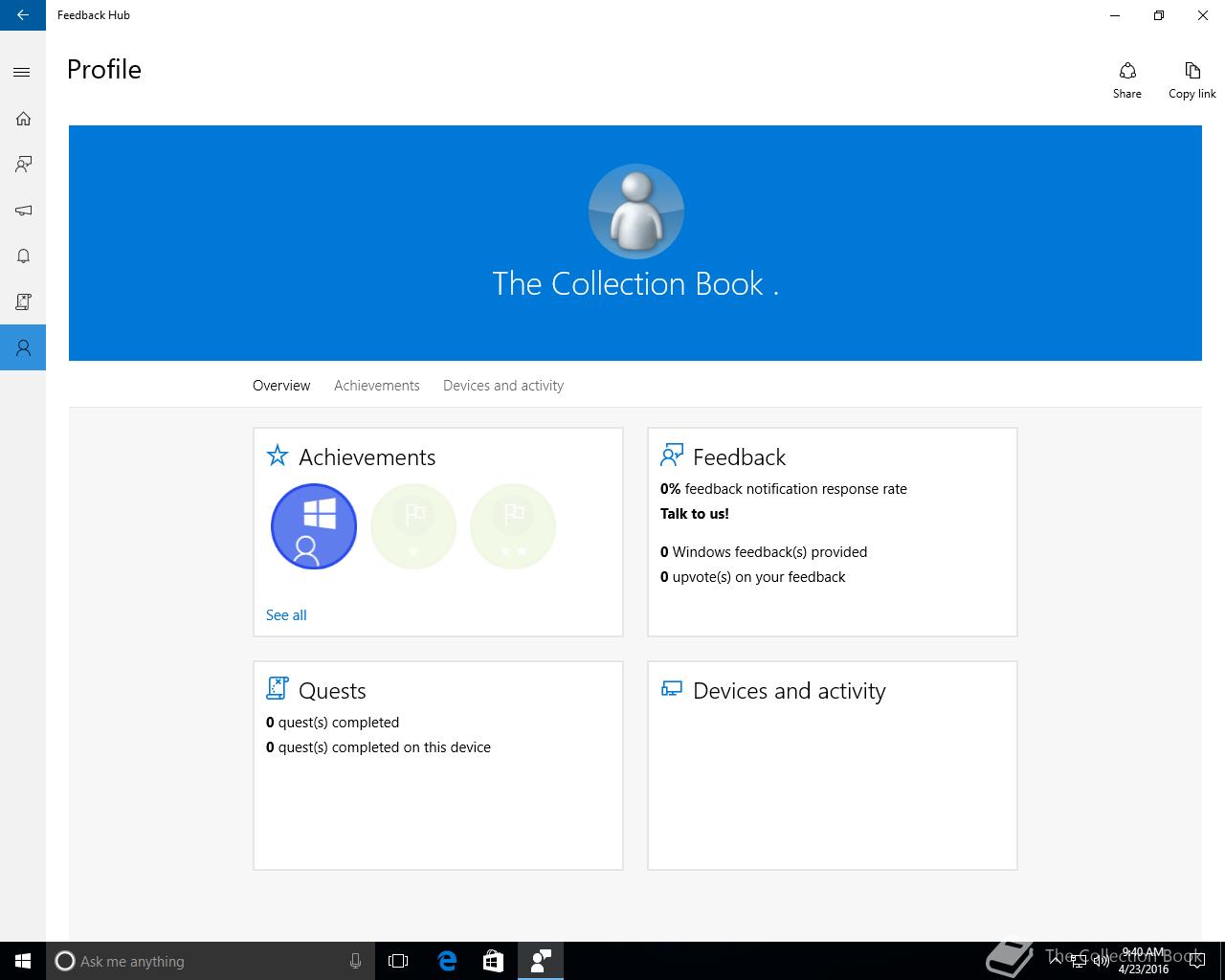This screenshot has height=980, width=1225.
Task: Open notifications bell in sidebar
Action: (x=23, y=256)
